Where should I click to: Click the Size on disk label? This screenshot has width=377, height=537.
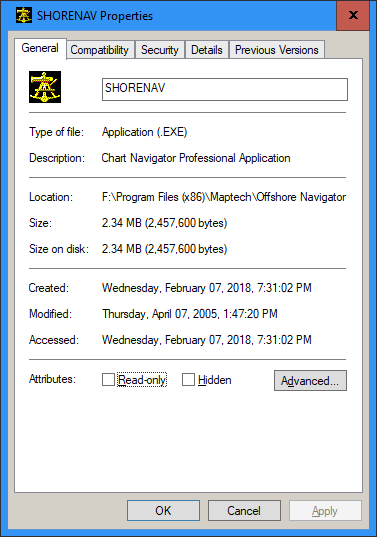point(59,249)
